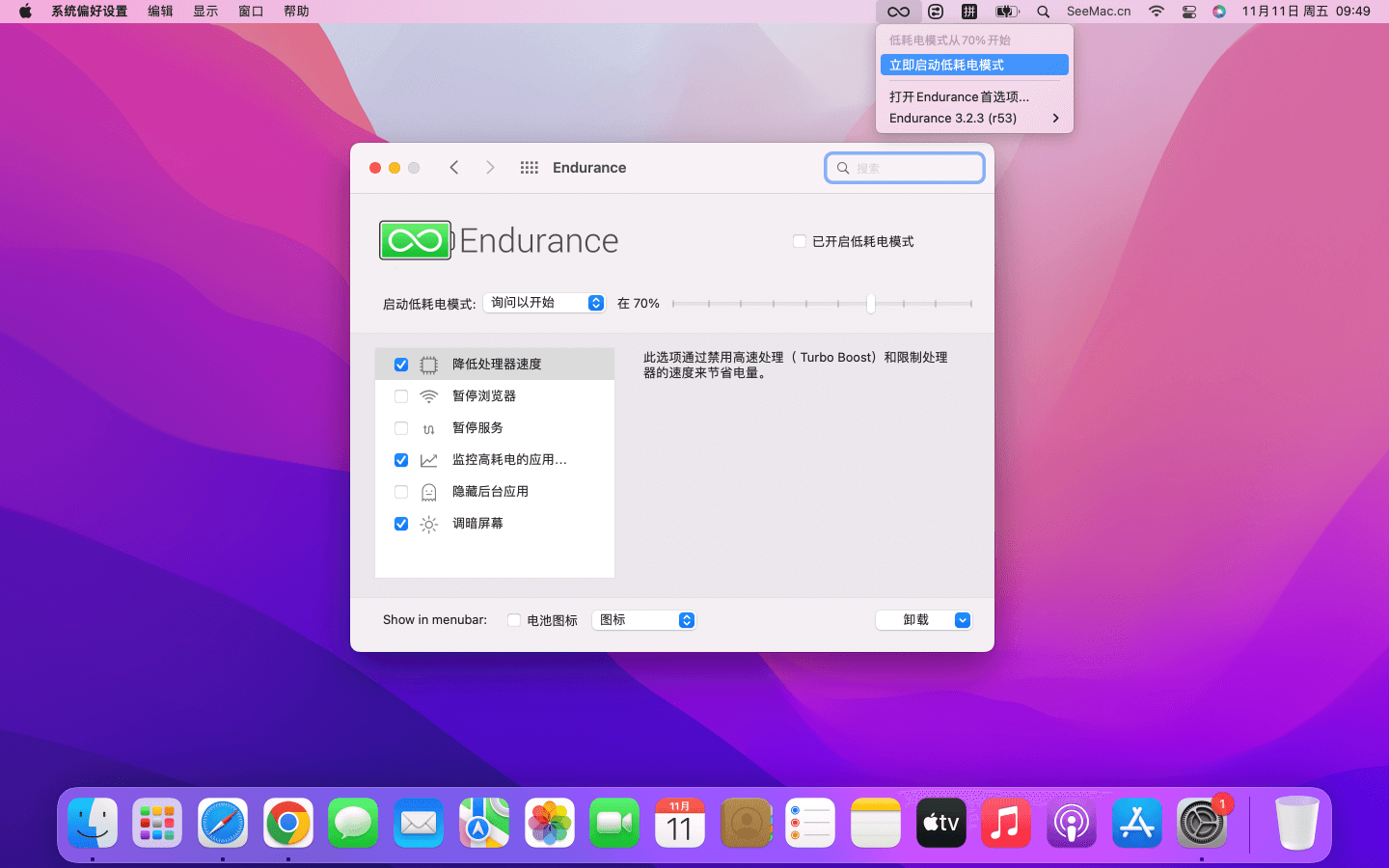Go forward with the right chevron
Image resolution: width=1389 pixels, height=868 pixels.
click(x=490, y=168)
